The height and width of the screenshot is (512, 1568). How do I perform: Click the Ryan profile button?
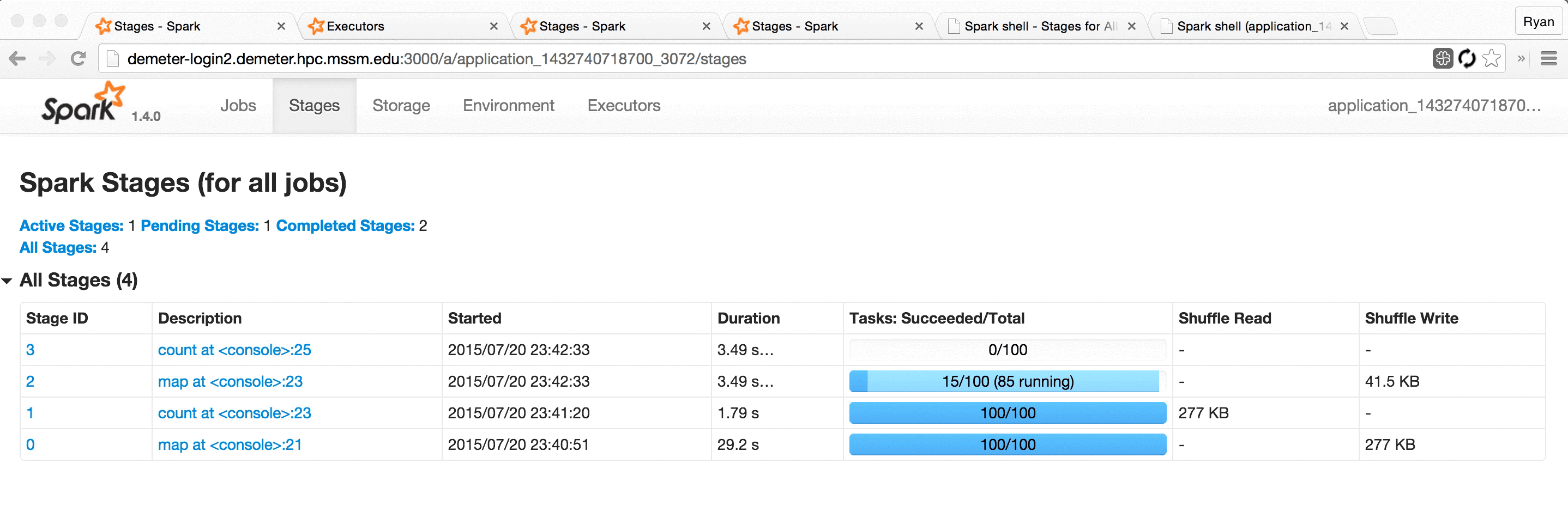pos(1538,22)
